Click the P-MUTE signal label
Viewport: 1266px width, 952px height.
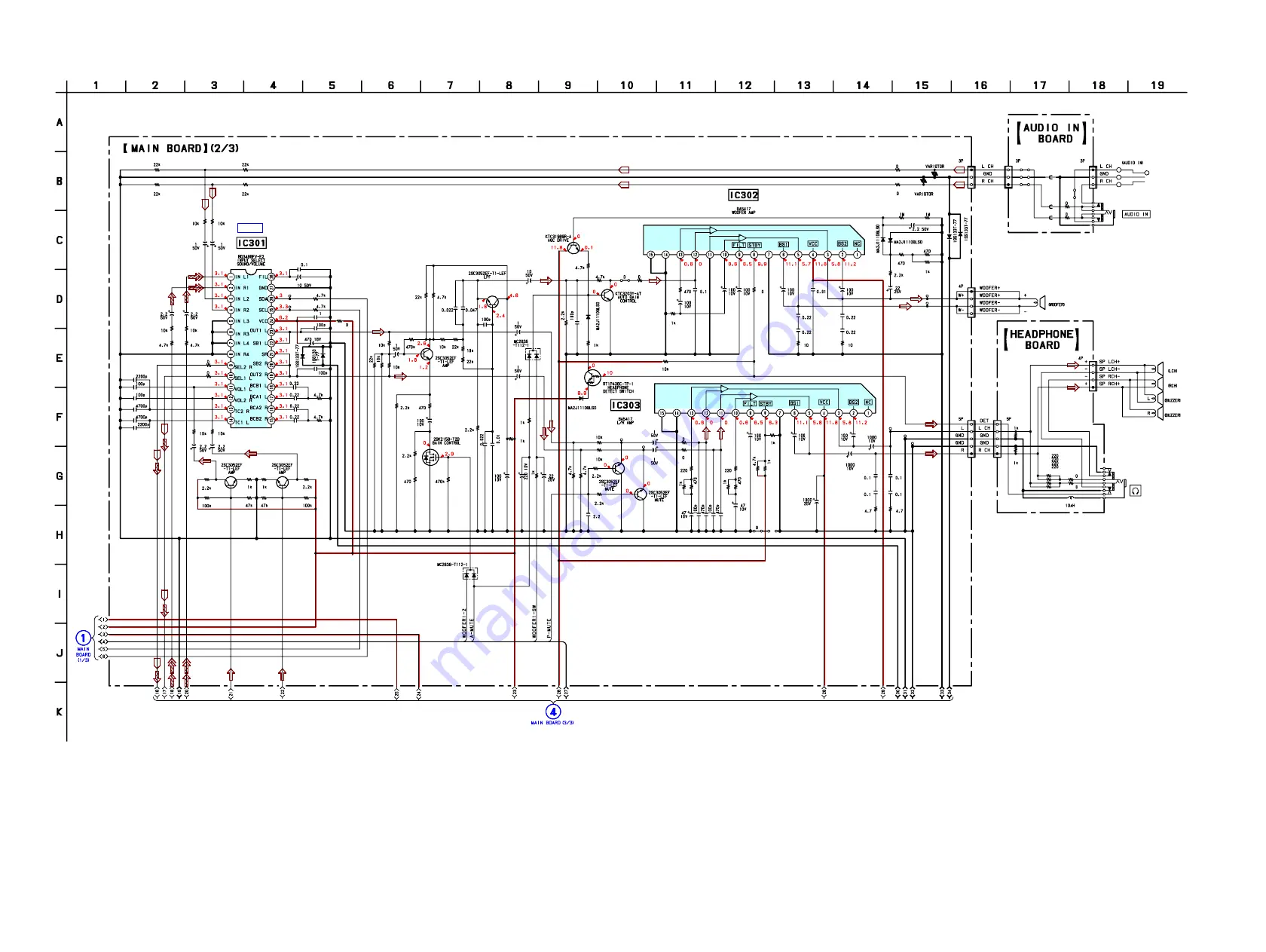point(549,630)
